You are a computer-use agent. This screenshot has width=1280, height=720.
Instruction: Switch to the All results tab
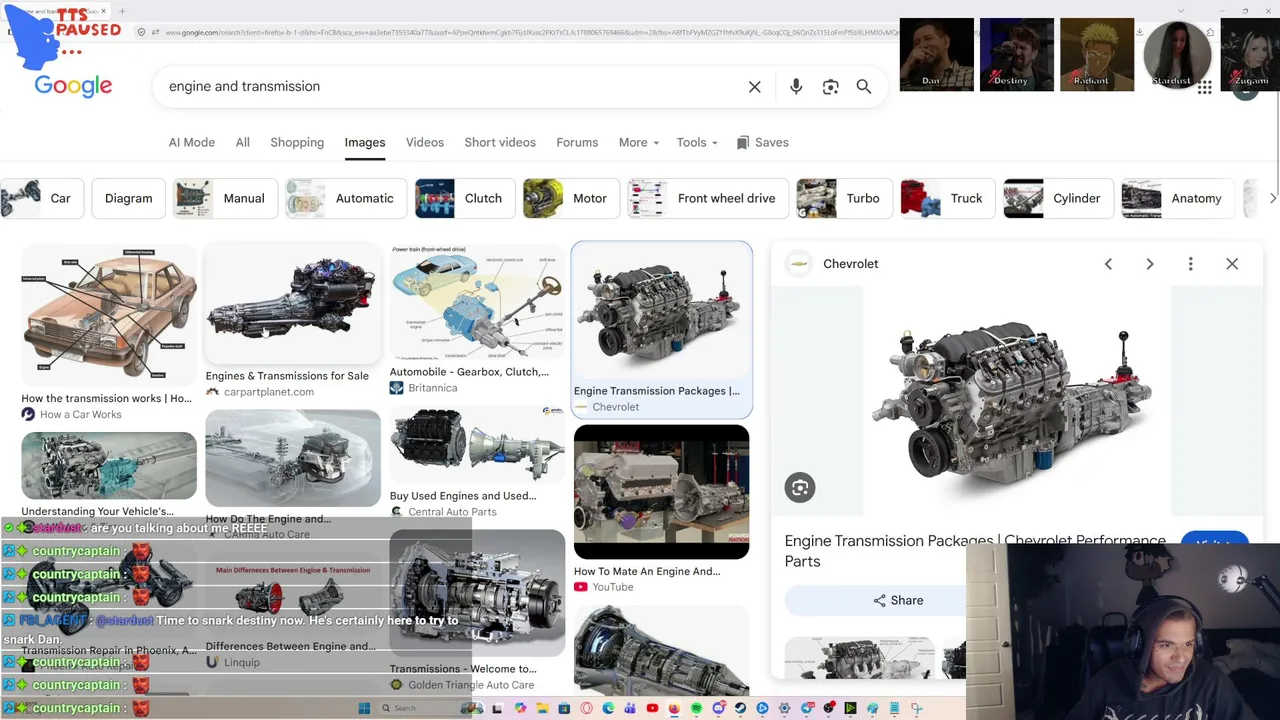click(x=243, y=143)
